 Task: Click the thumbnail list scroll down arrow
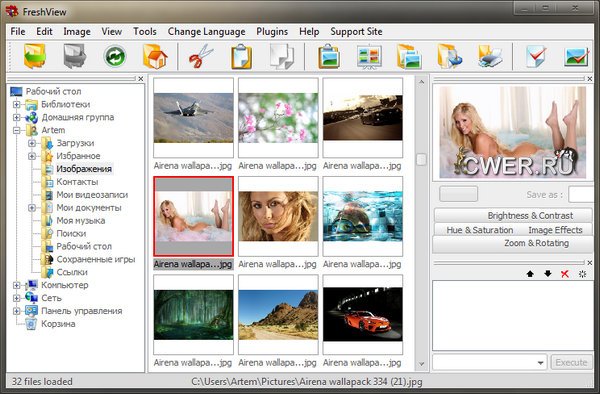point(421,364)
